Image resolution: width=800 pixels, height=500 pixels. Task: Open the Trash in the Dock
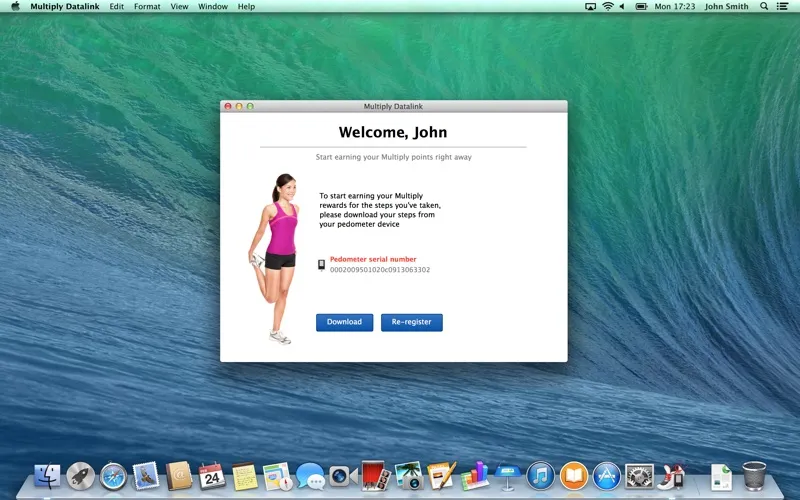pos(754,476)
